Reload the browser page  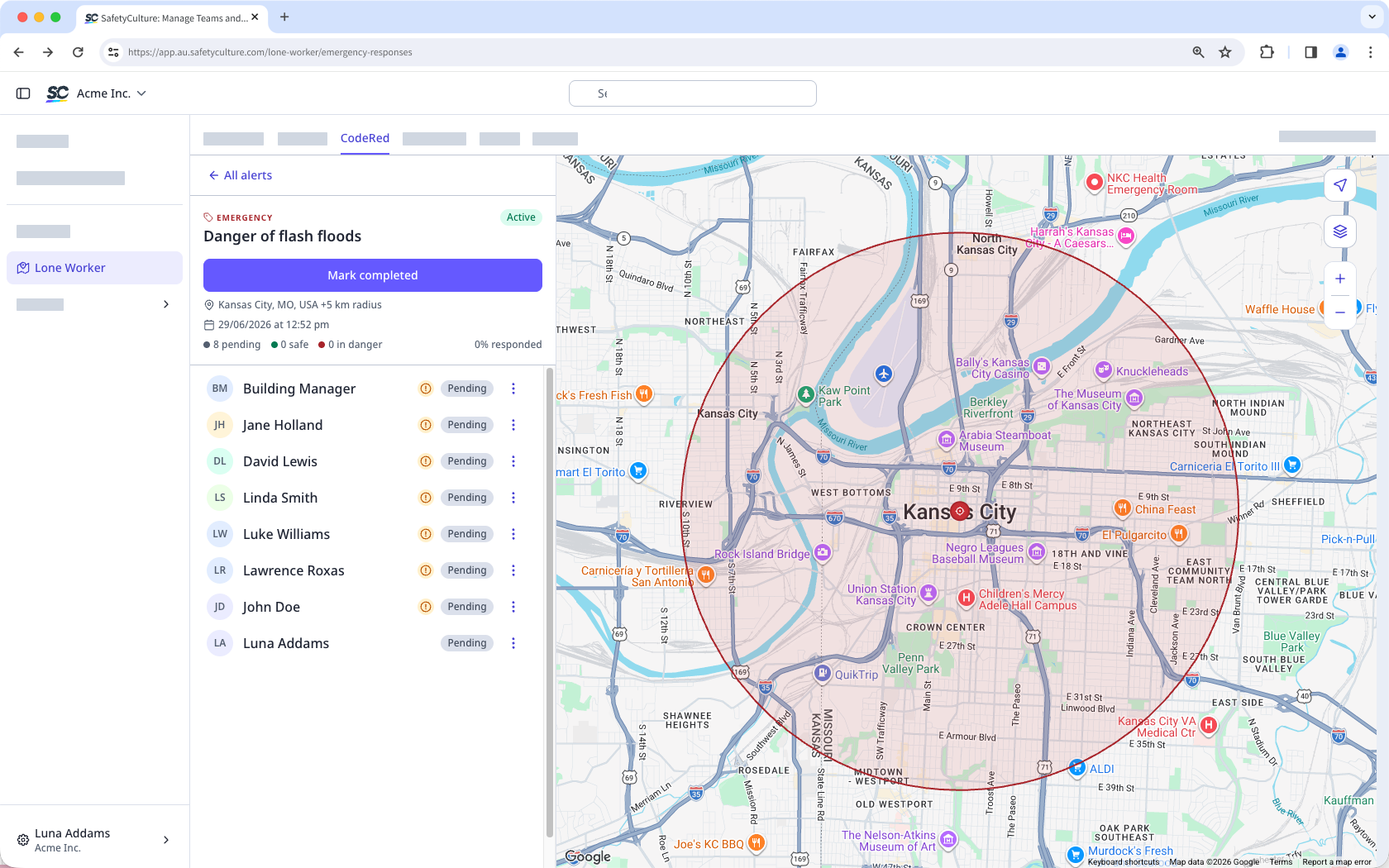point(78,52)
